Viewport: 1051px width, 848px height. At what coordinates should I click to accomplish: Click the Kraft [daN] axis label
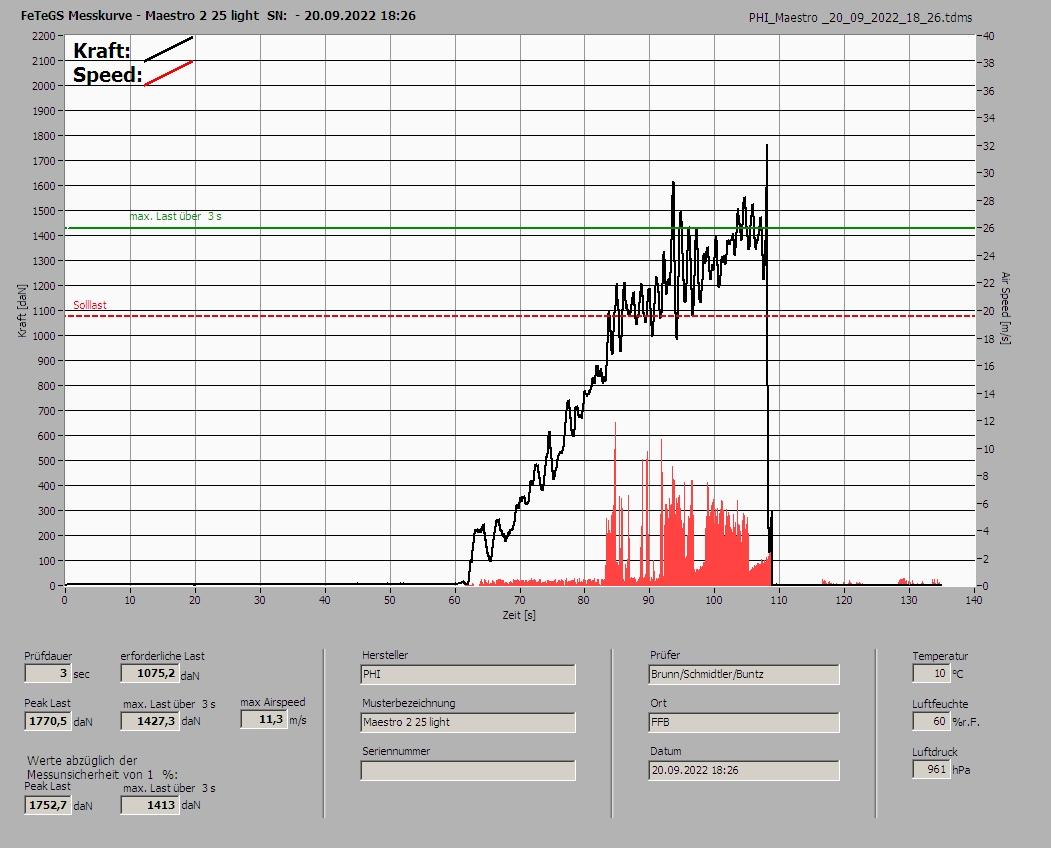(23, 310)
